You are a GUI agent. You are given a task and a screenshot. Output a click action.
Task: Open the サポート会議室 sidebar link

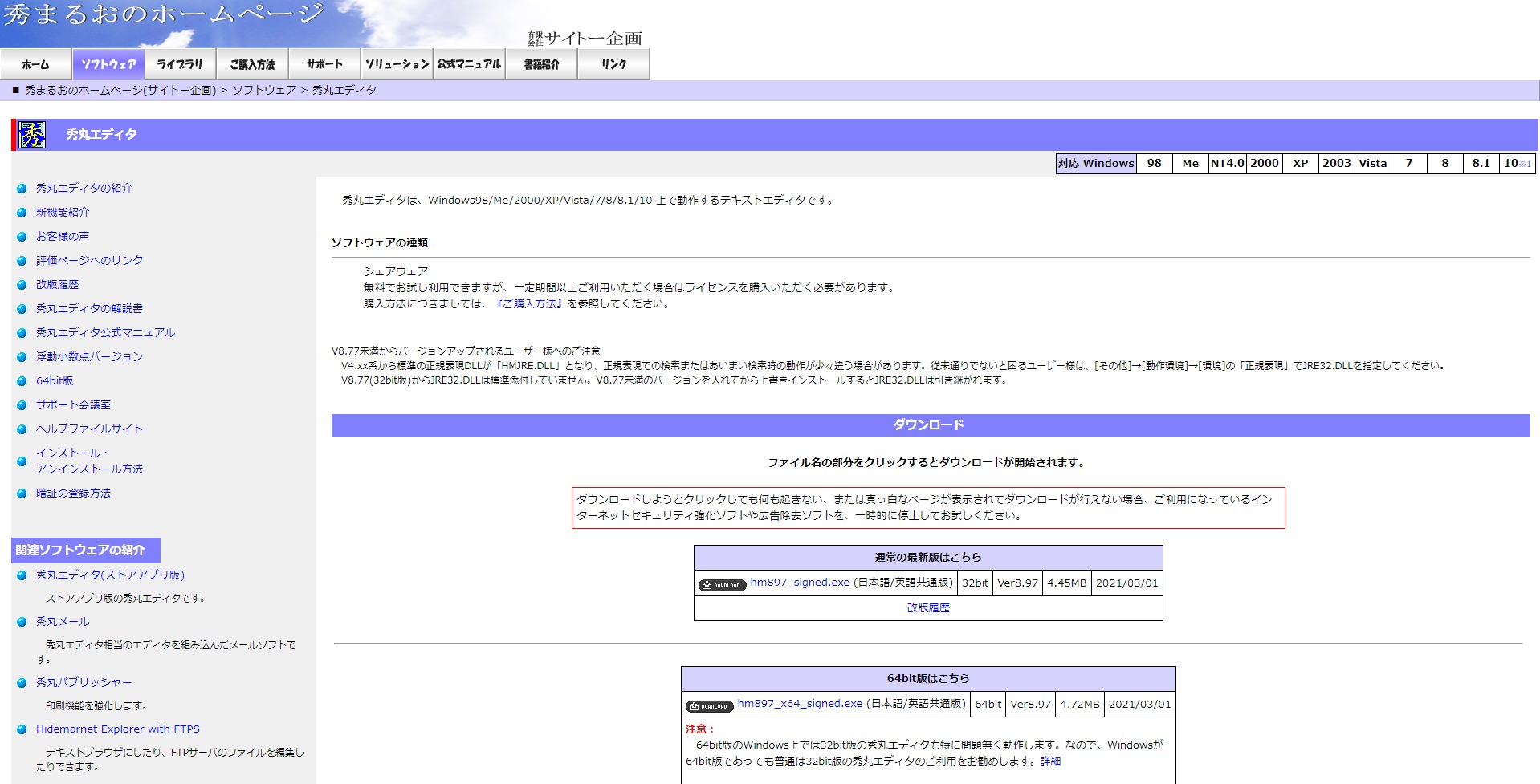click(73, 404)
